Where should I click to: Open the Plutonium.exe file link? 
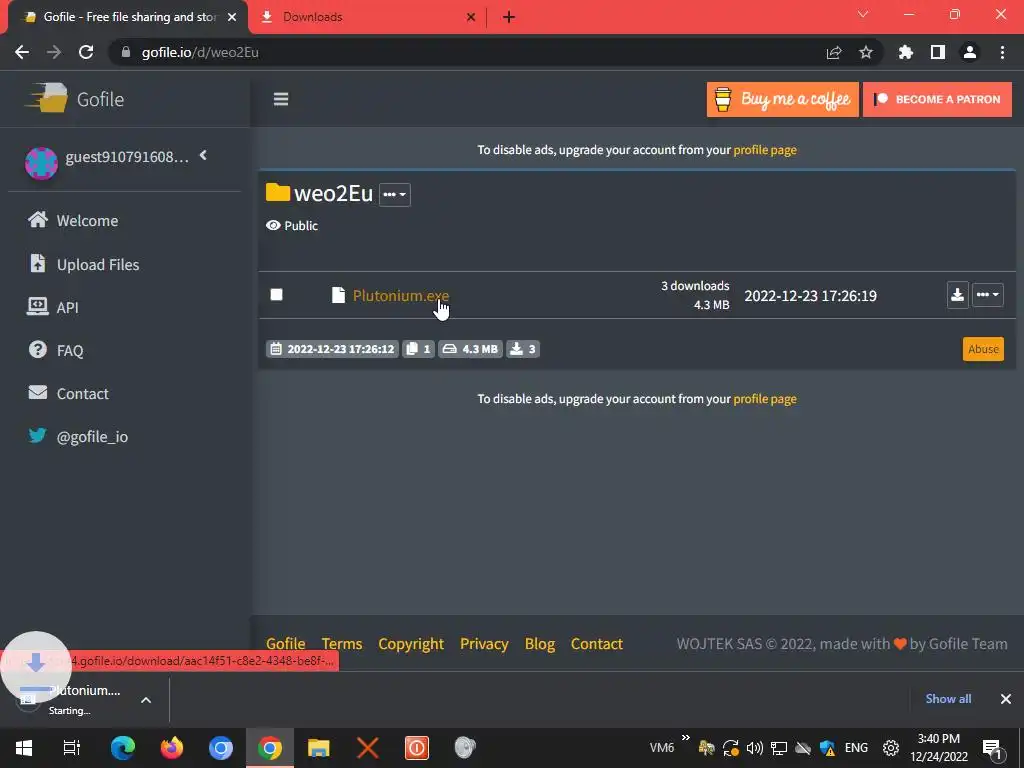pos(401,295)
